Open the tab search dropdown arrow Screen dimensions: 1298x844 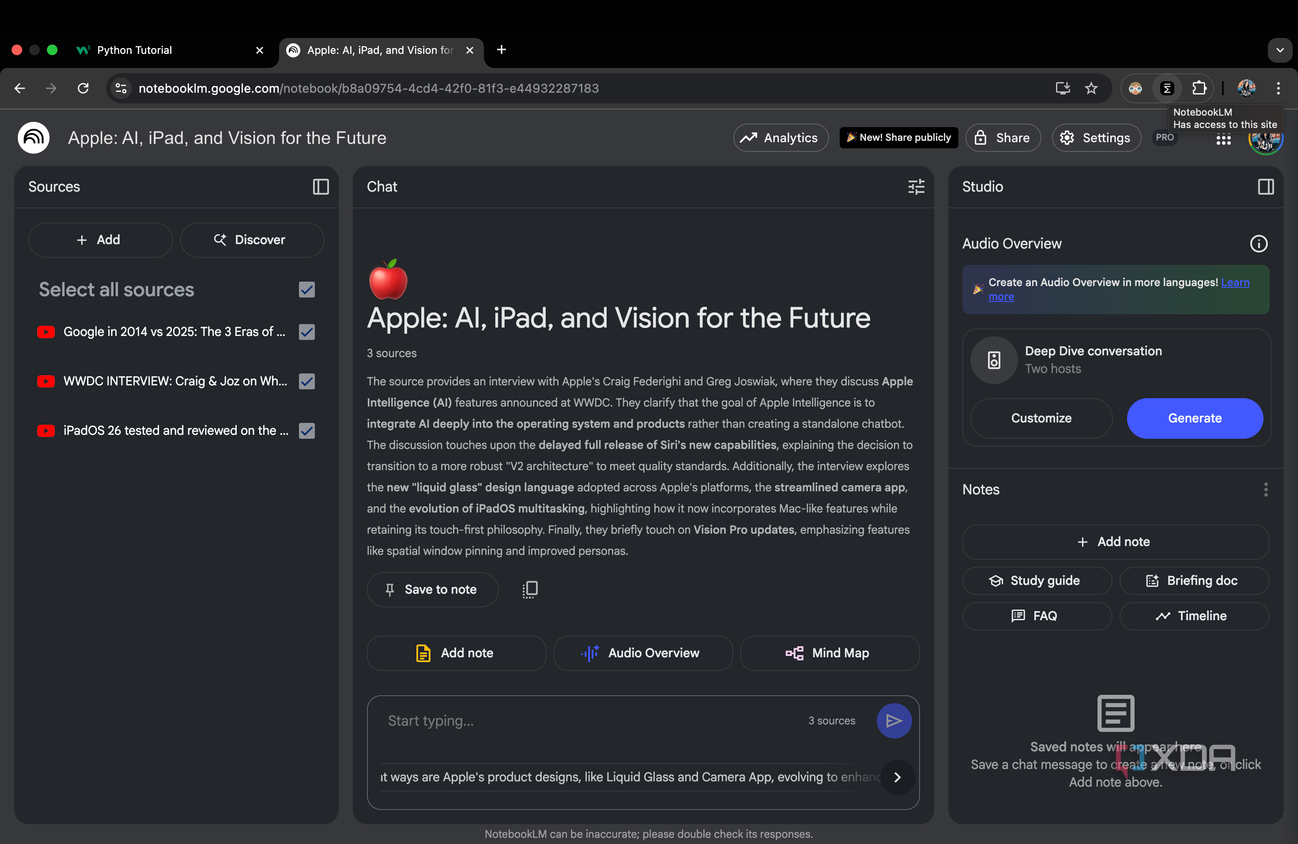1279,50
